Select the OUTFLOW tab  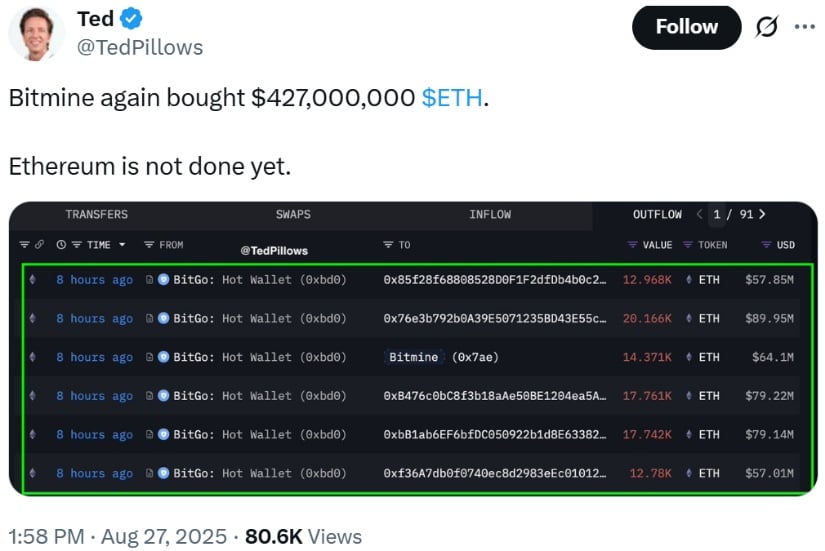(657, 214)
